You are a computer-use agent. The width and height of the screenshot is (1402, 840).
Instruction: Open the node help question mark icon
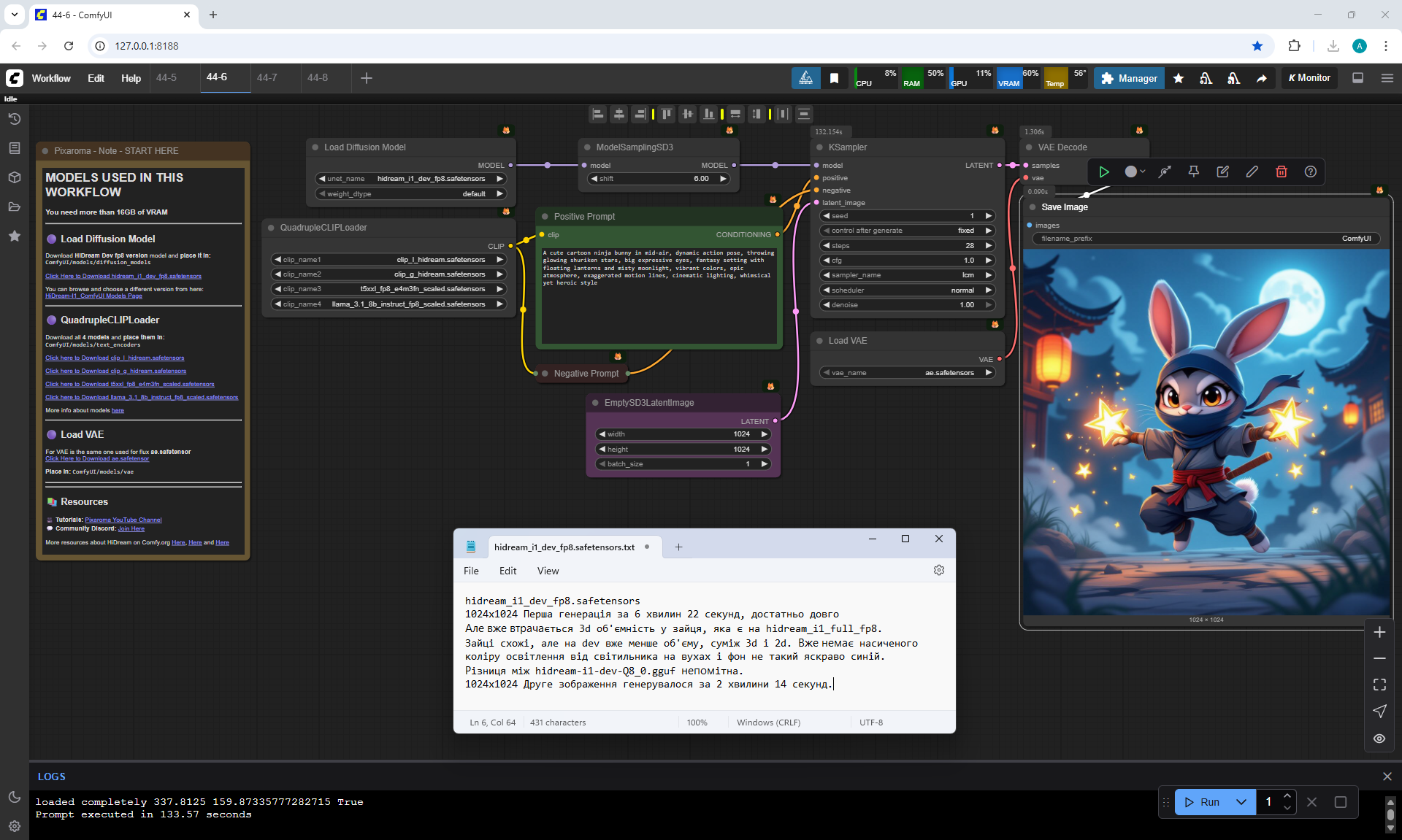click(1311, 172)
